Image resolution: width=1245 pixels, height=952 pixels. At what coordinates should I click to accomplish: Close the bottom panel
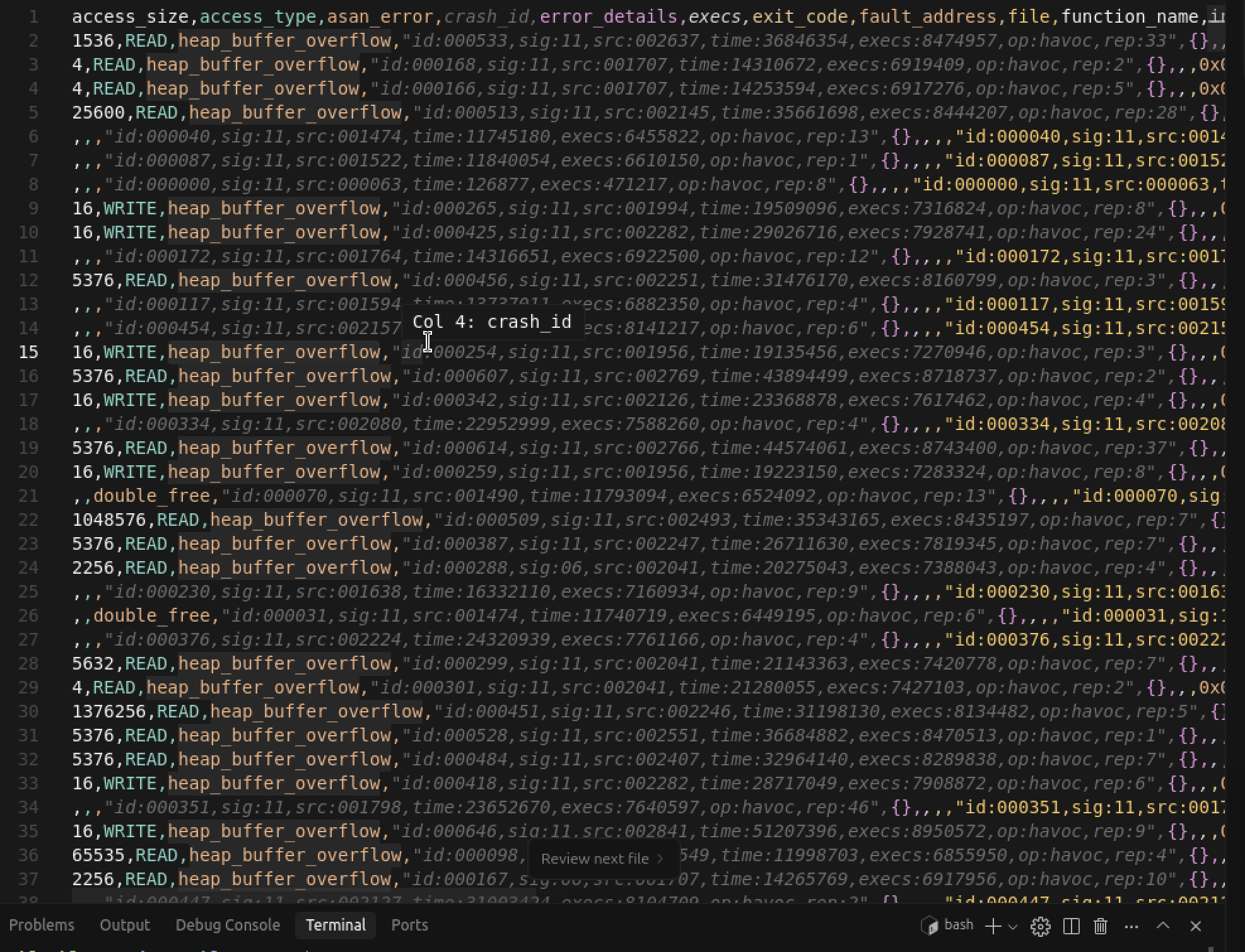(x=1195, y=926)
